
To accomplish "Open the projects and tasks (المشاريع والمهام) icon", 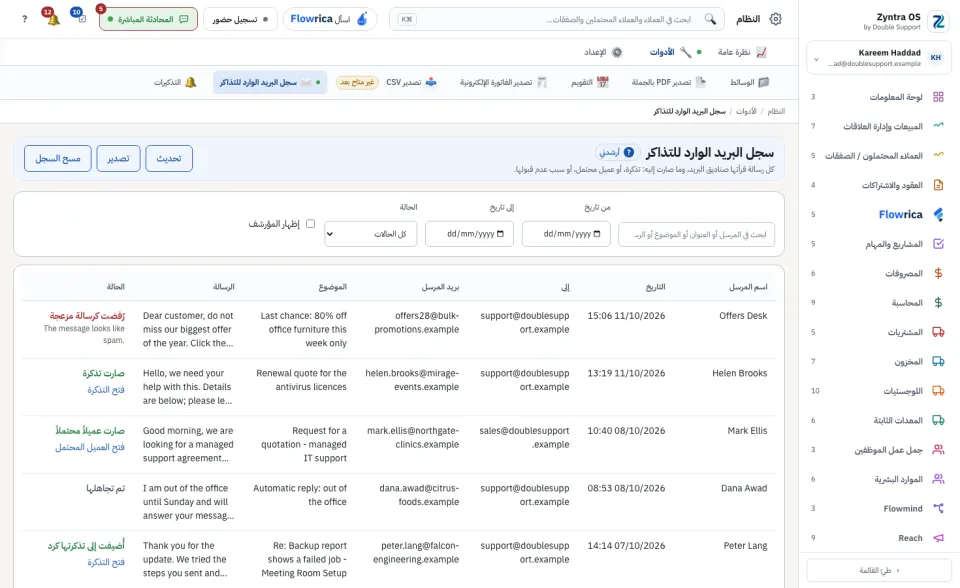I will 938,244.
